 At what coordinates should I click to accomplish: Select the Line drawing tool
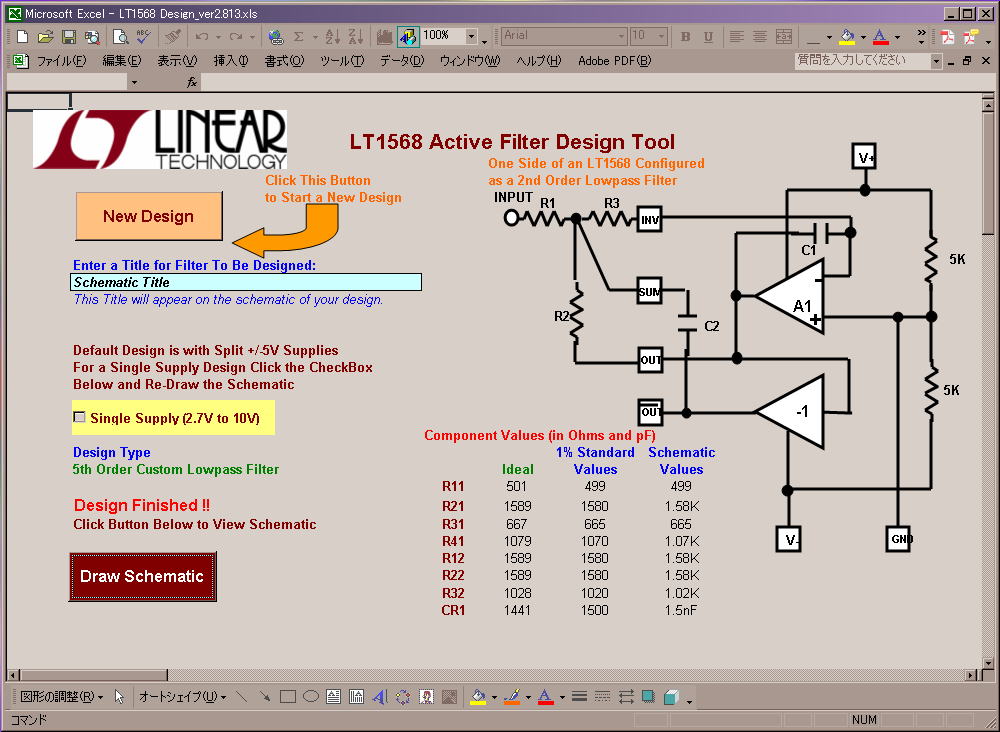[x=241, y=697]
